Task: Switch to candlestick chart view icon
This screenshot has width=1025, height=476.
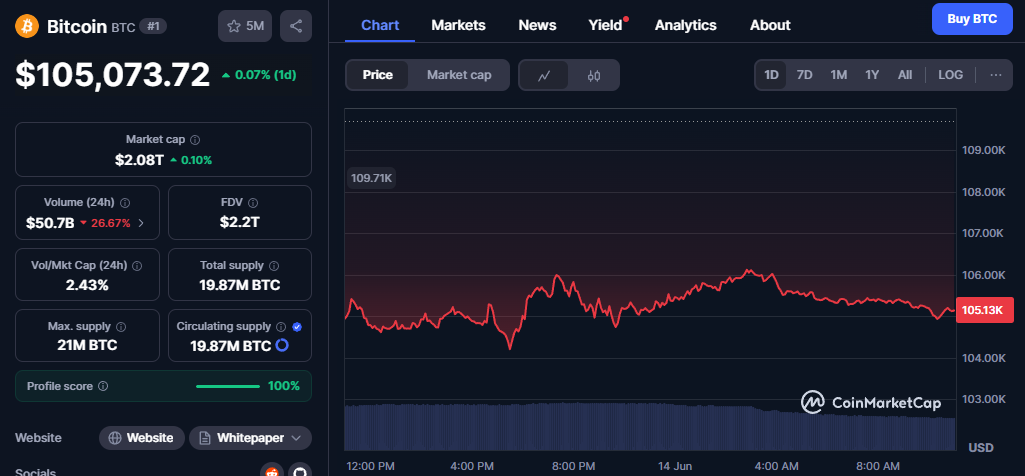Action: click(x=594, y=75)
